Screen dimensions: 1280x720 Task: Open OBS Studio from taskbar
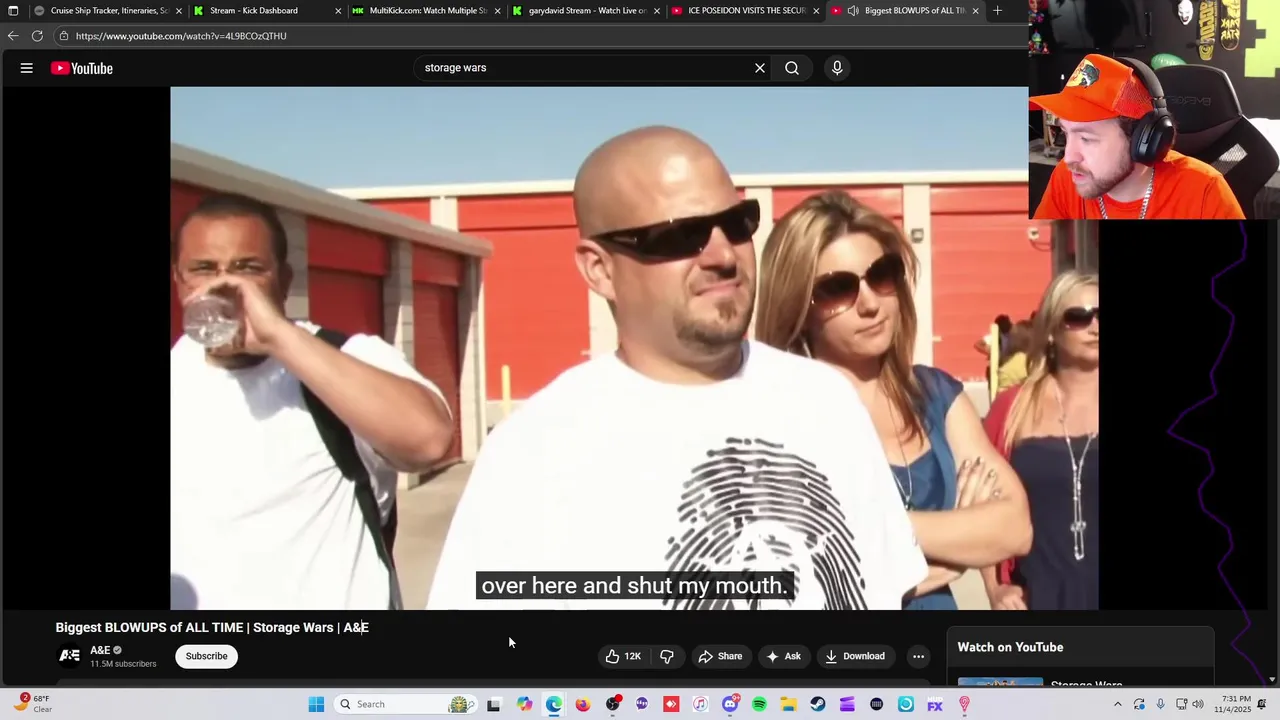pos(612,704)
